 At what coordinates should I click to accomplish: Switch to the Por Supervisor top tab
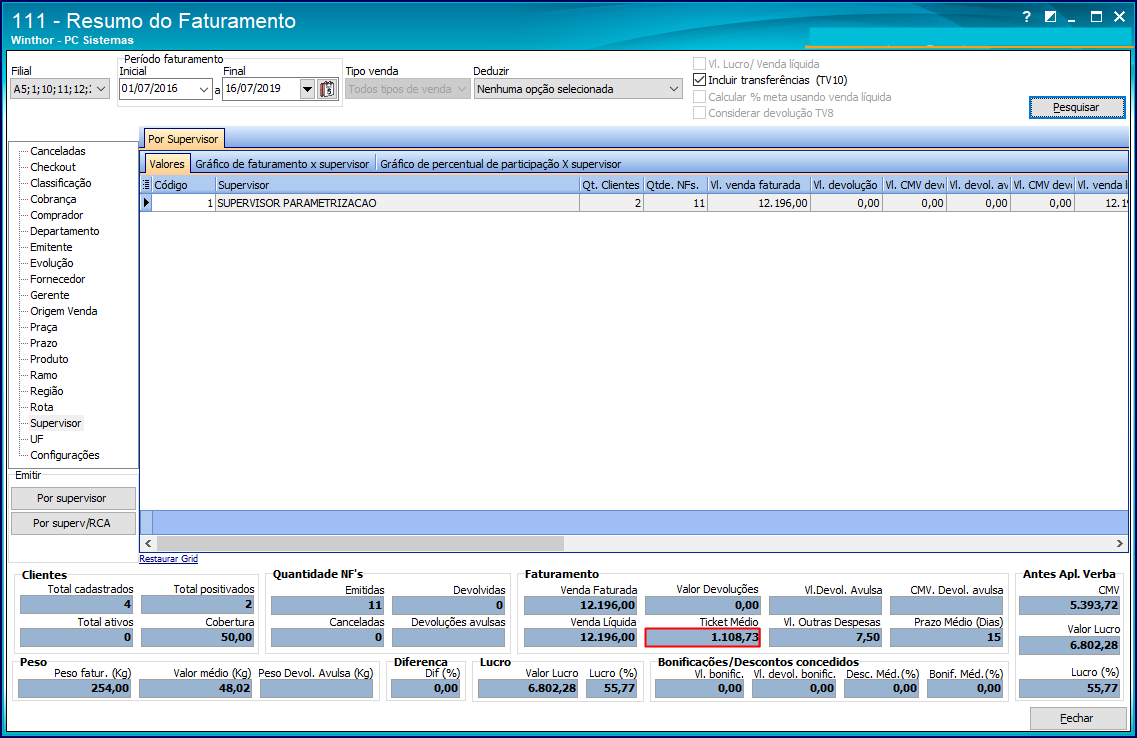183,138
